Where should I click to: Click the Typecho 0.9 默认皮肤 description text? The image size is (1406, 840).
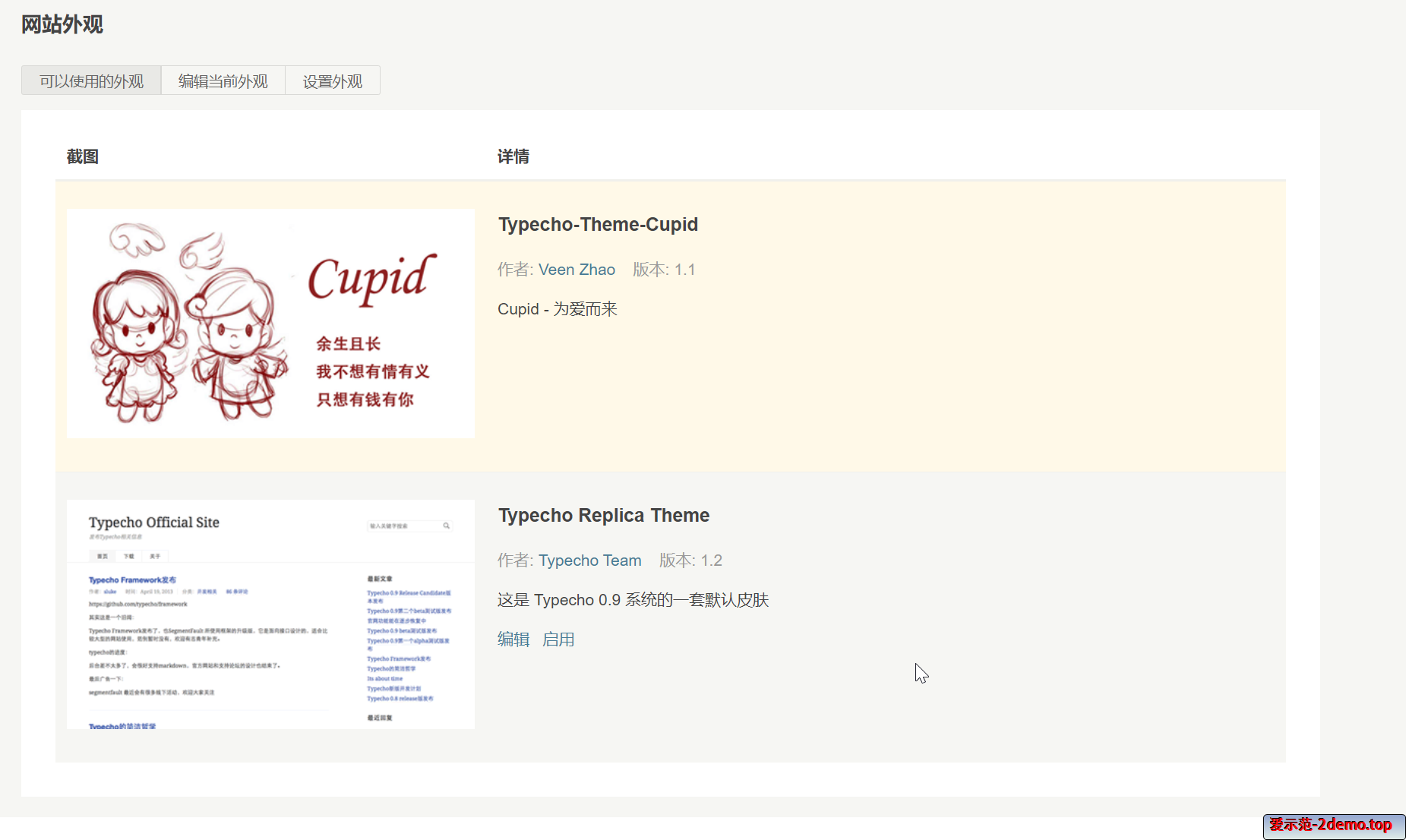point(633,600)
